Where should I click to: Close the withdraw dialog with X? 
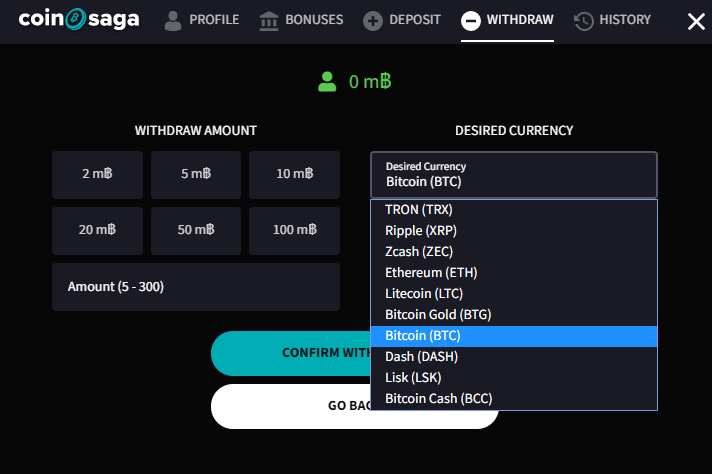696,21
